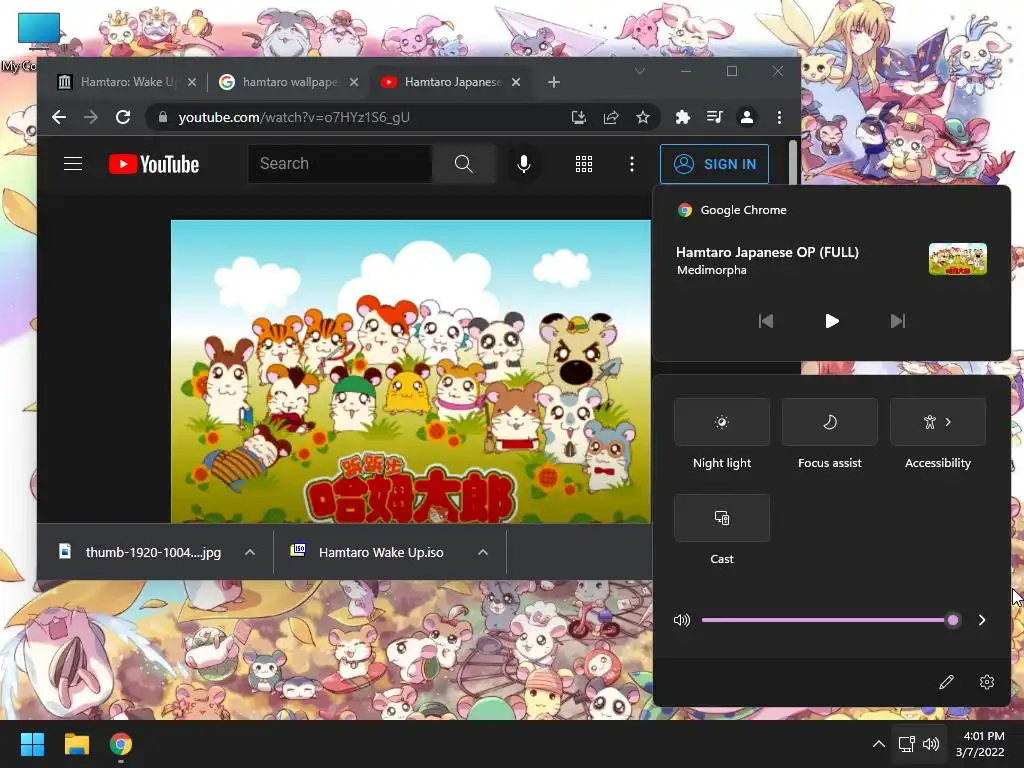This screenshot has width=1024, height=768.
Task: Go to YouTube home via logo
Action: point(153,164)
